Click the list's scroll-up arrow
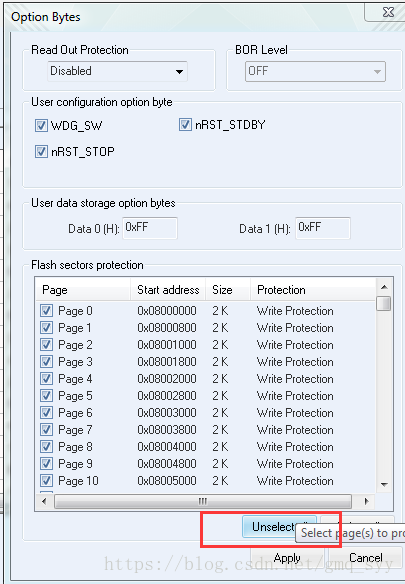This screenshot has width=405, height=584. (385, 287)
